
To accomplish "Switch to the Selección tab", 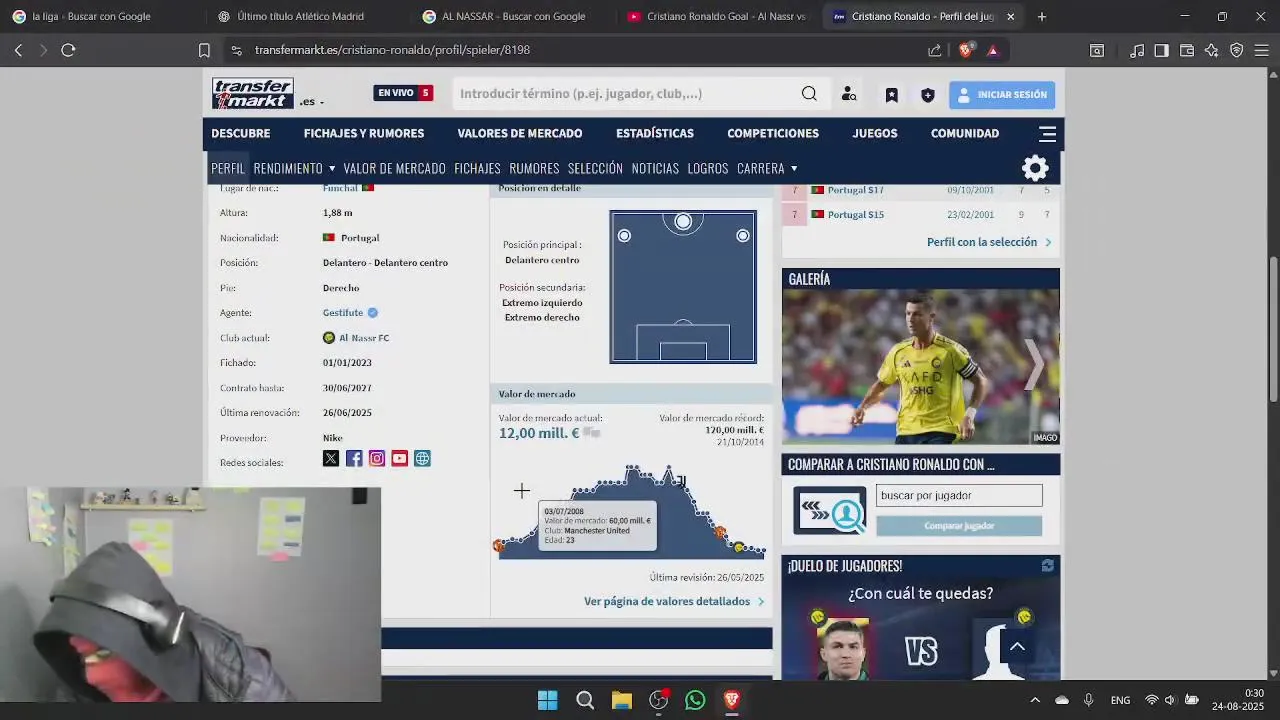I will [595, 168].
